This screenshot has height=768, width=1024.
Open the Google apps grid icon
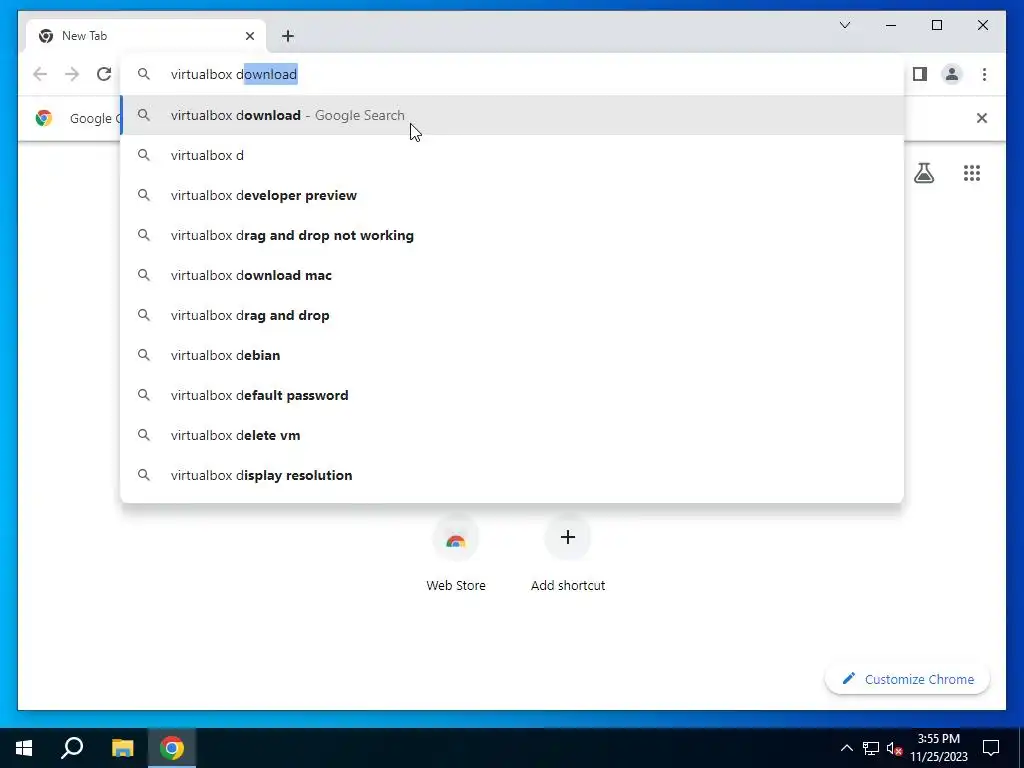click(x=972, y=173)
